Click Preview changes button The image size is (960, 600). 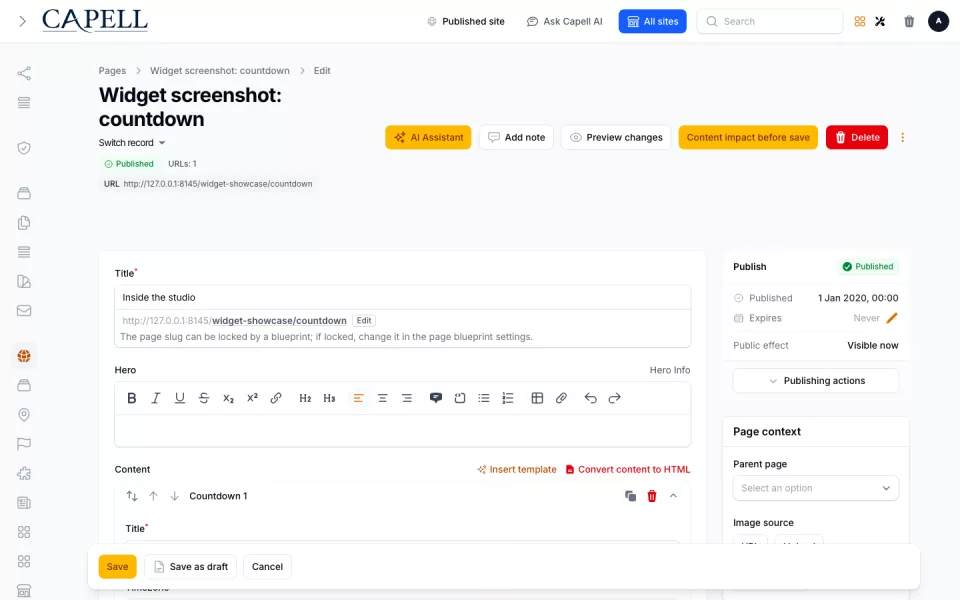click(x=616, y=137)
